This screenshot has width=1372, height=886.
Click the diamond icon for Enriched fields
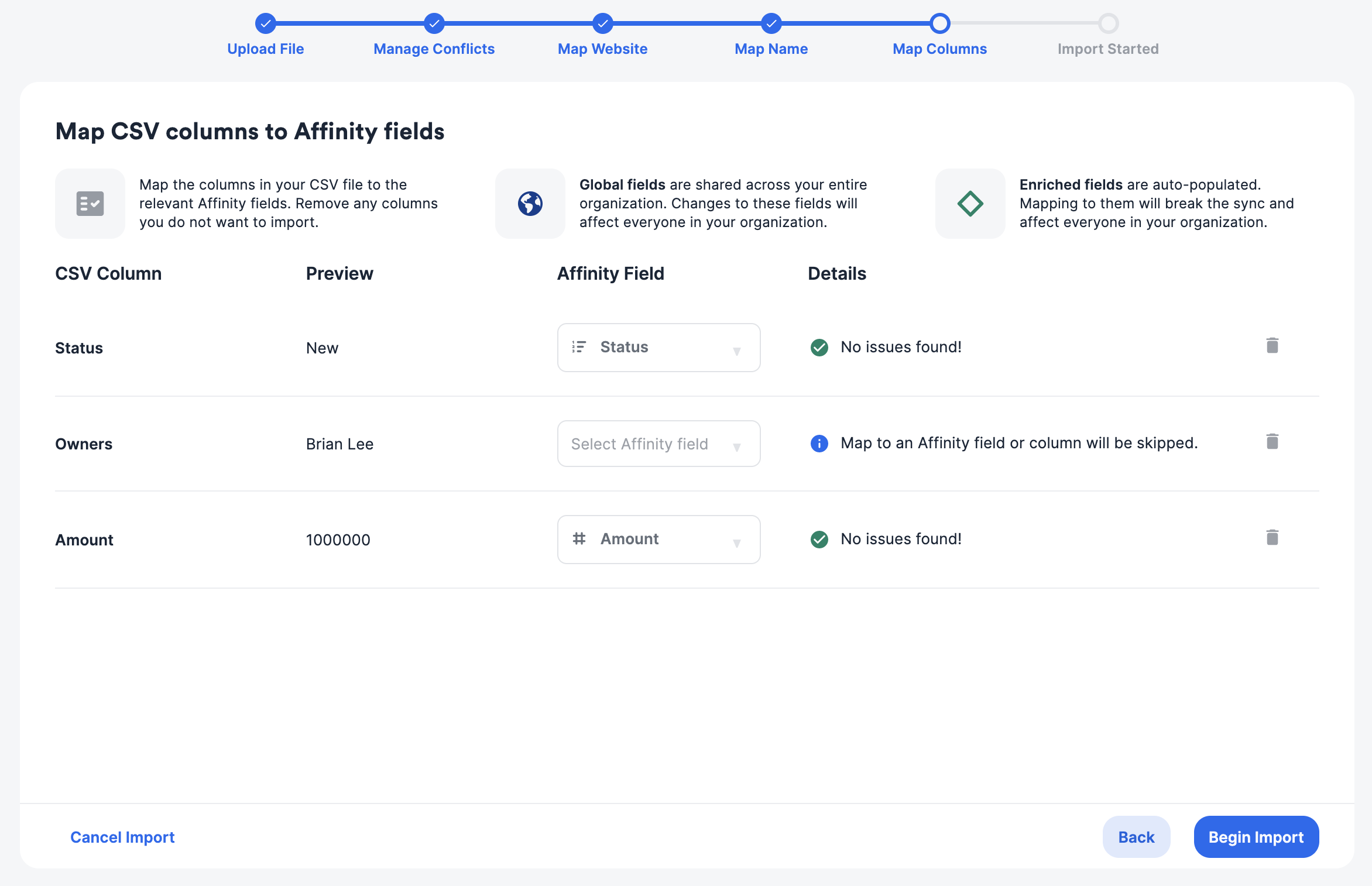pos(970,203)
